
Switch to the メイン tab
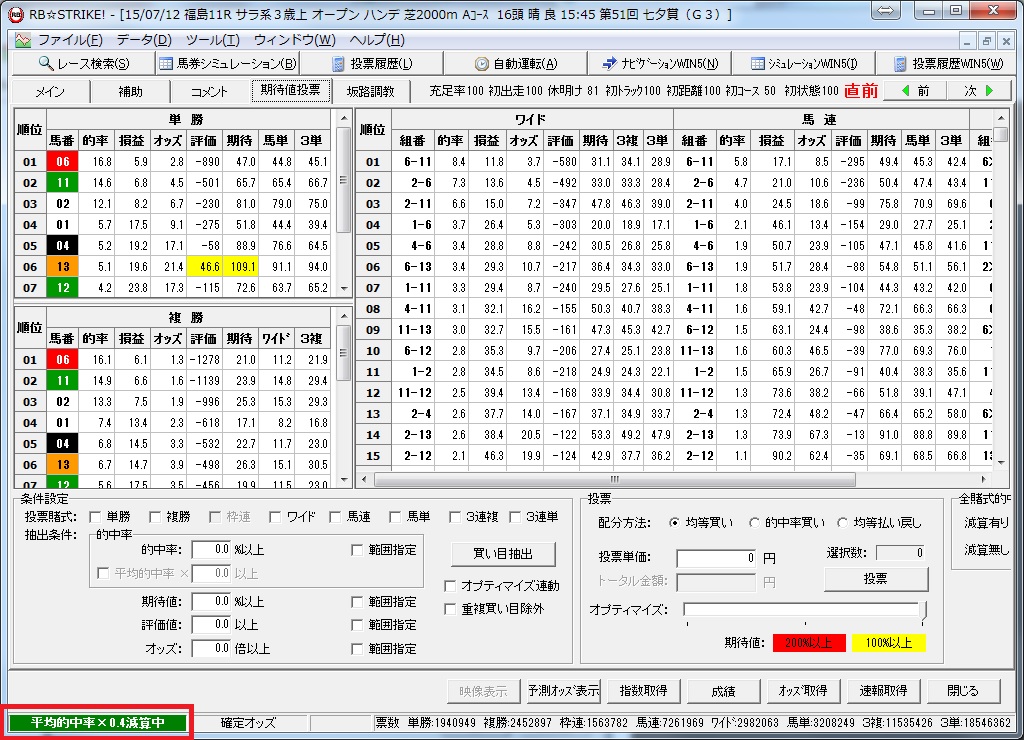coord(50,91)
